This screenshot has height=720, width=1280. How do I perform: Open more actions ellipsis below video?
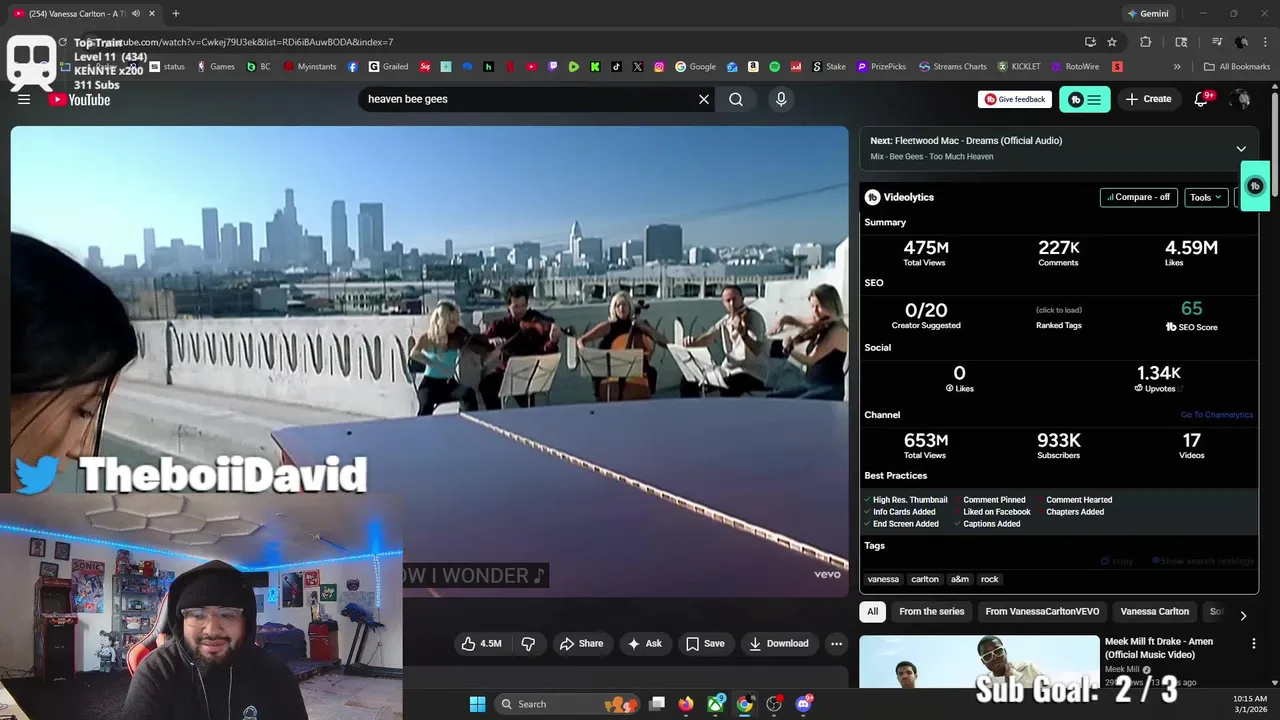pos(836,644)
